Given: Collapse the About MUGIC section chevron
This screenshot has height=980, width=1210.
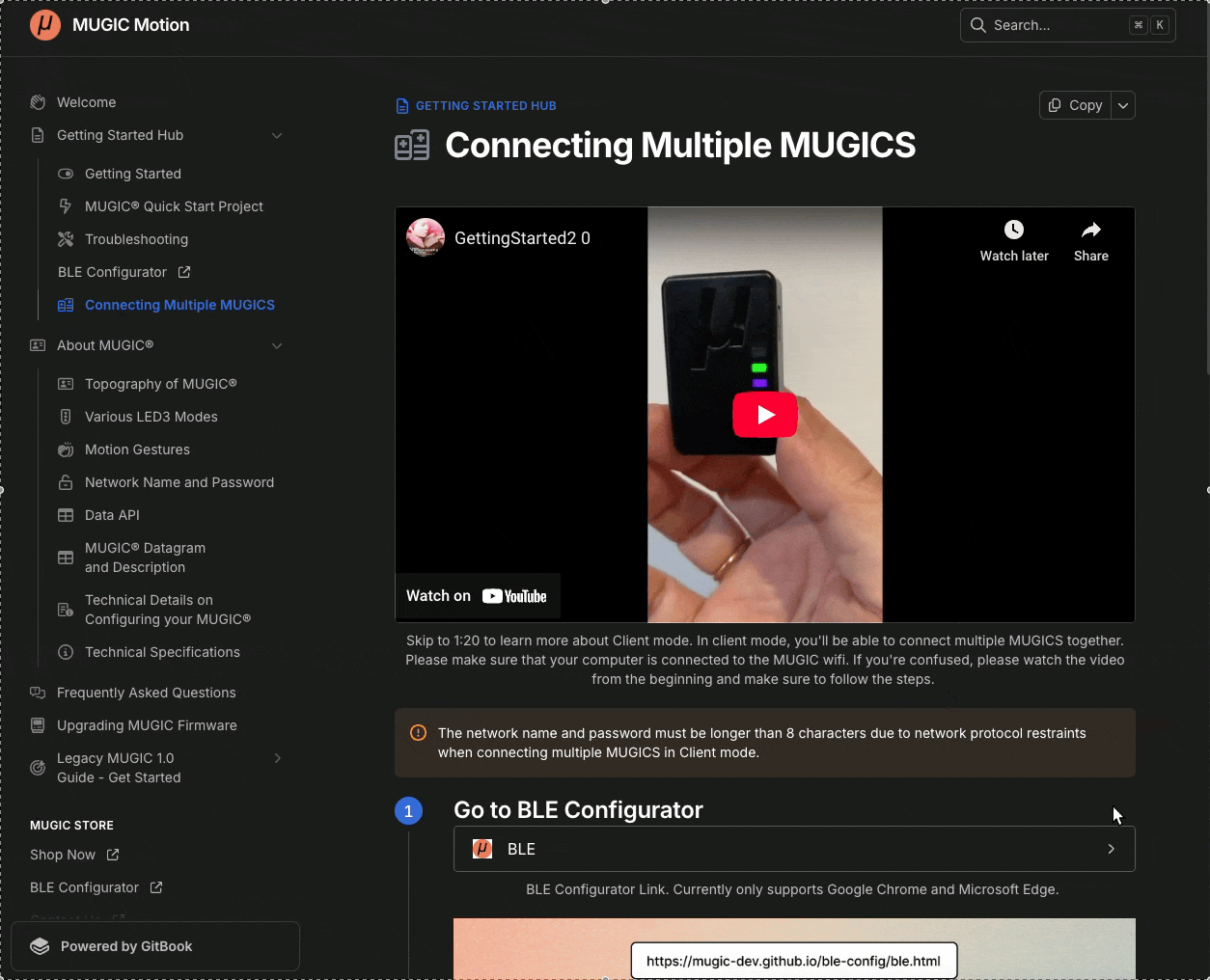Looking at the screenshot, I should click(x=277, y=345).
